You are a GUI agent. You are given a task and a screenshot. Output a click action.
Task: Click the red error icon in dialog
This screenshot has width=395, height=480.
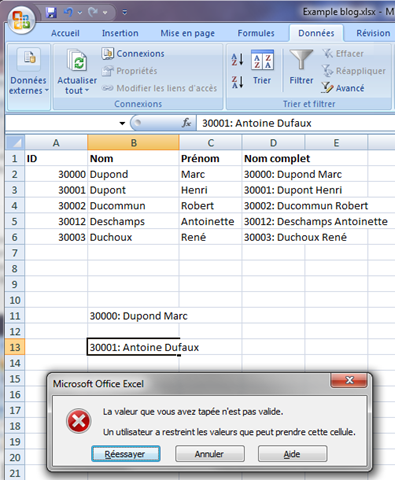point(79,421)
